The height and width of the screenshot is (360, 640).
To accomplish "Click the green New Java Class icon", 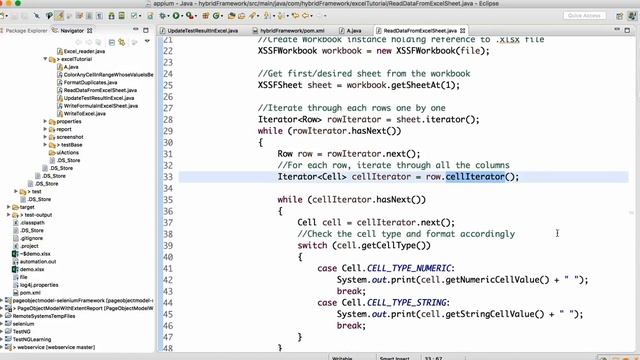I will pos(216,16).
